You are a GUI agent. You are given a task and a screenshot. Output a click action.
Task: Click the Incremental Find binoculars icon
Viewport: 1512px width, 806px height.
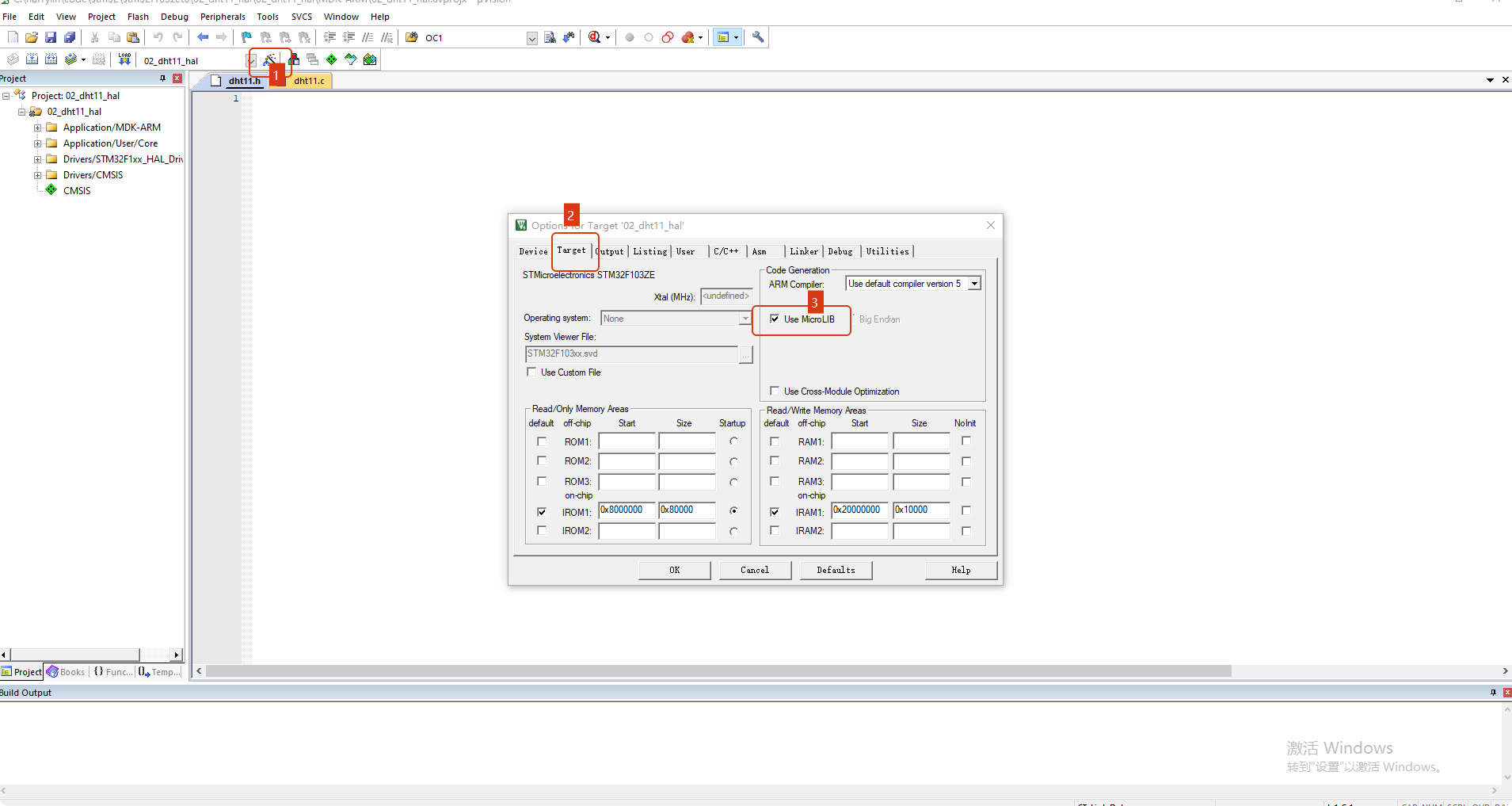(x=569, y=37)
